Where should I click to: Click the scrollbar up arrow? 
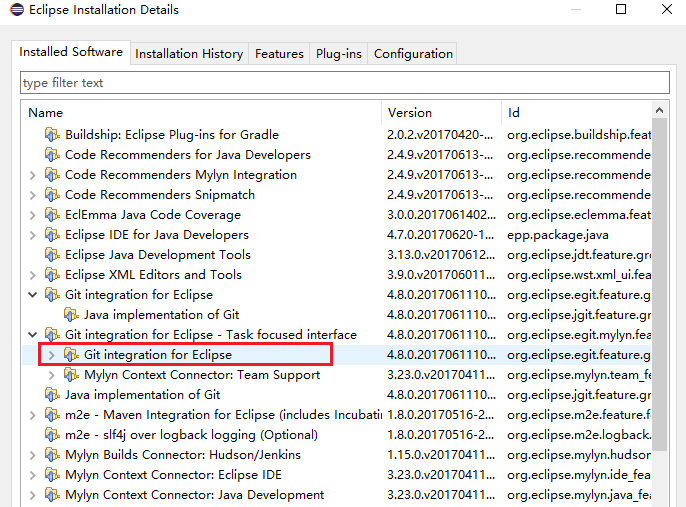[659, 111]
